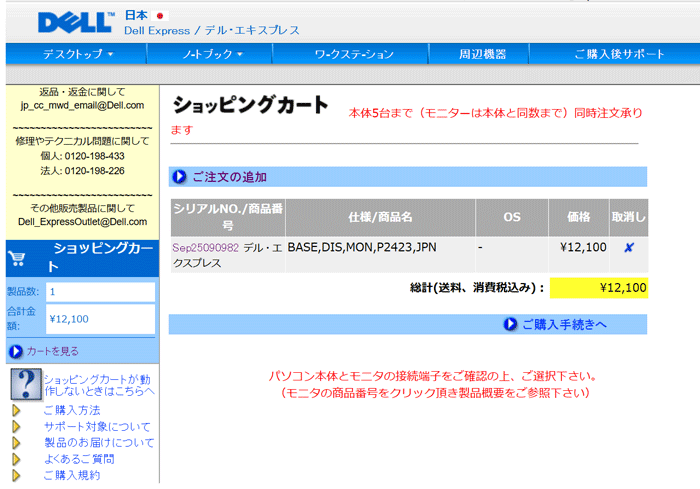The image size is (700, 489).
Task: Open the ノートブック dropdown menu
Action: [212, 54]
